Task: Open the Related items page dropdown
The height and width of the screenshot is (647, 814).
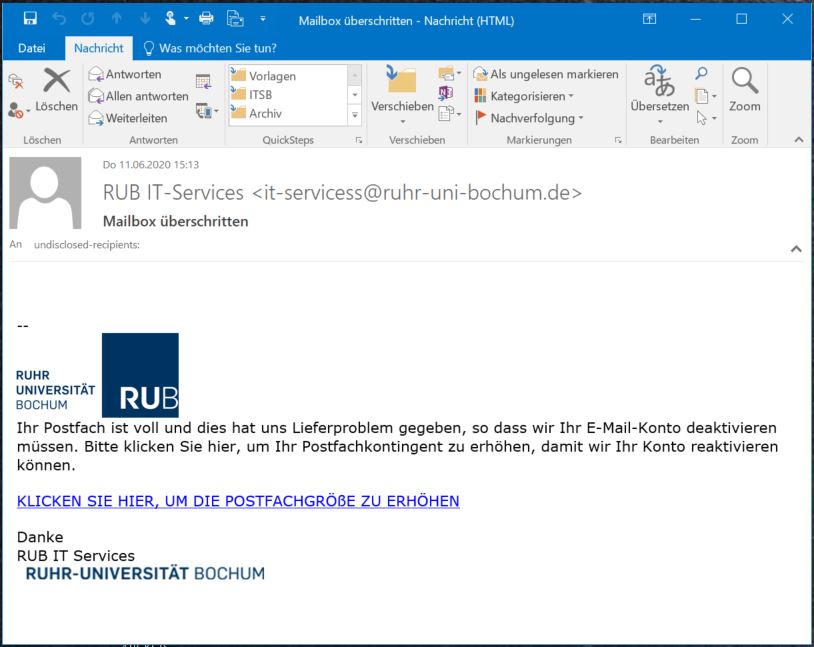Action: point(706,96)
